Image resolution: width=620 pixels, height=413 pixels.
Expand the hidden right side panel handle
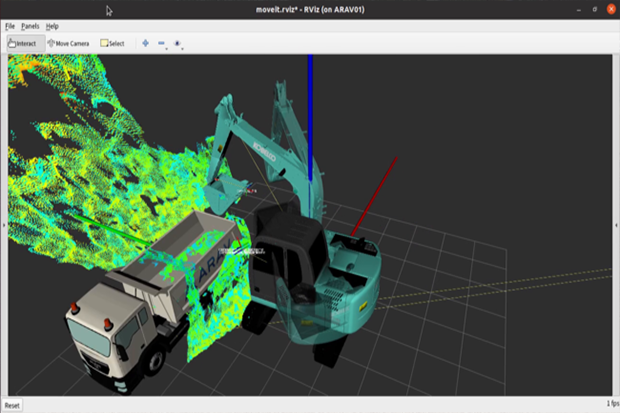point(616,226)
